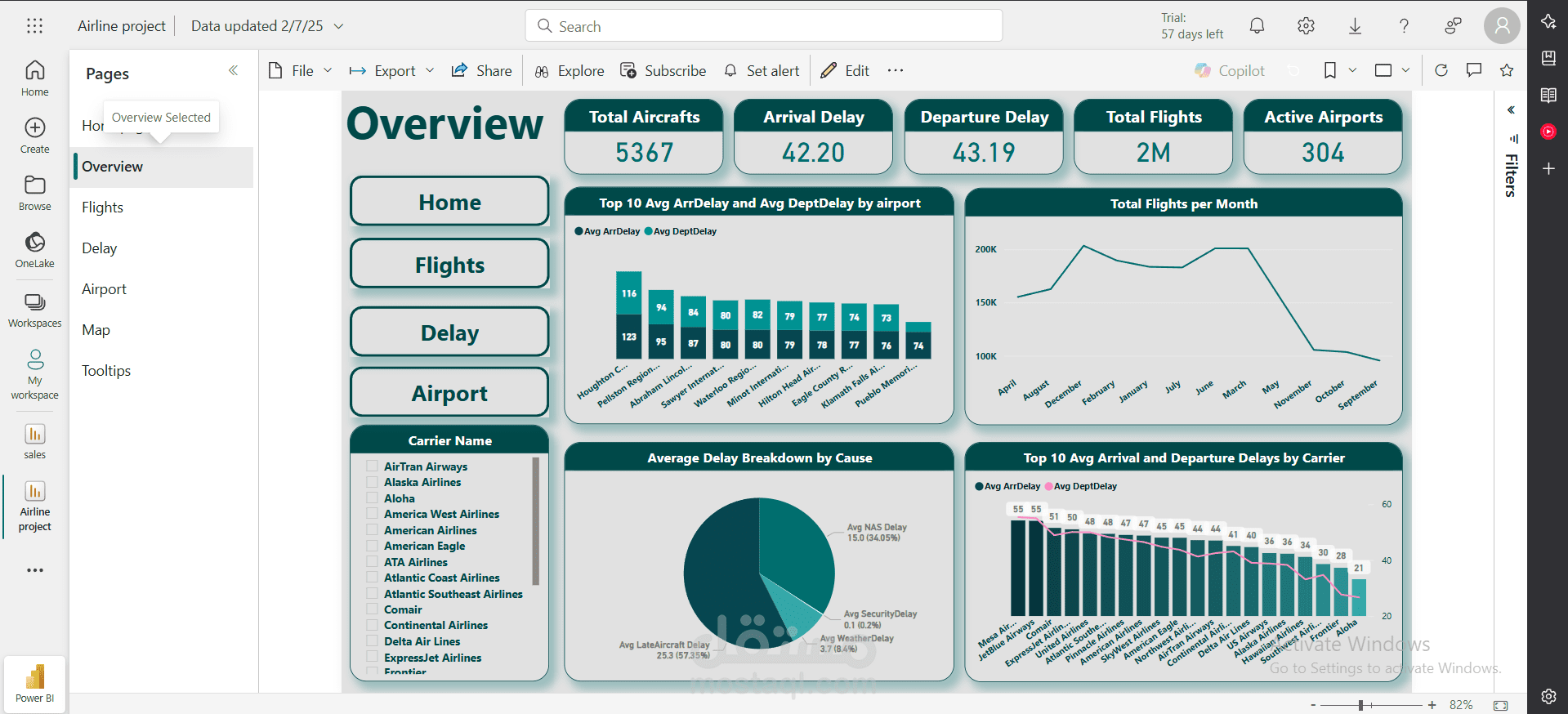Click the download icon in the header

(1355, 26)
